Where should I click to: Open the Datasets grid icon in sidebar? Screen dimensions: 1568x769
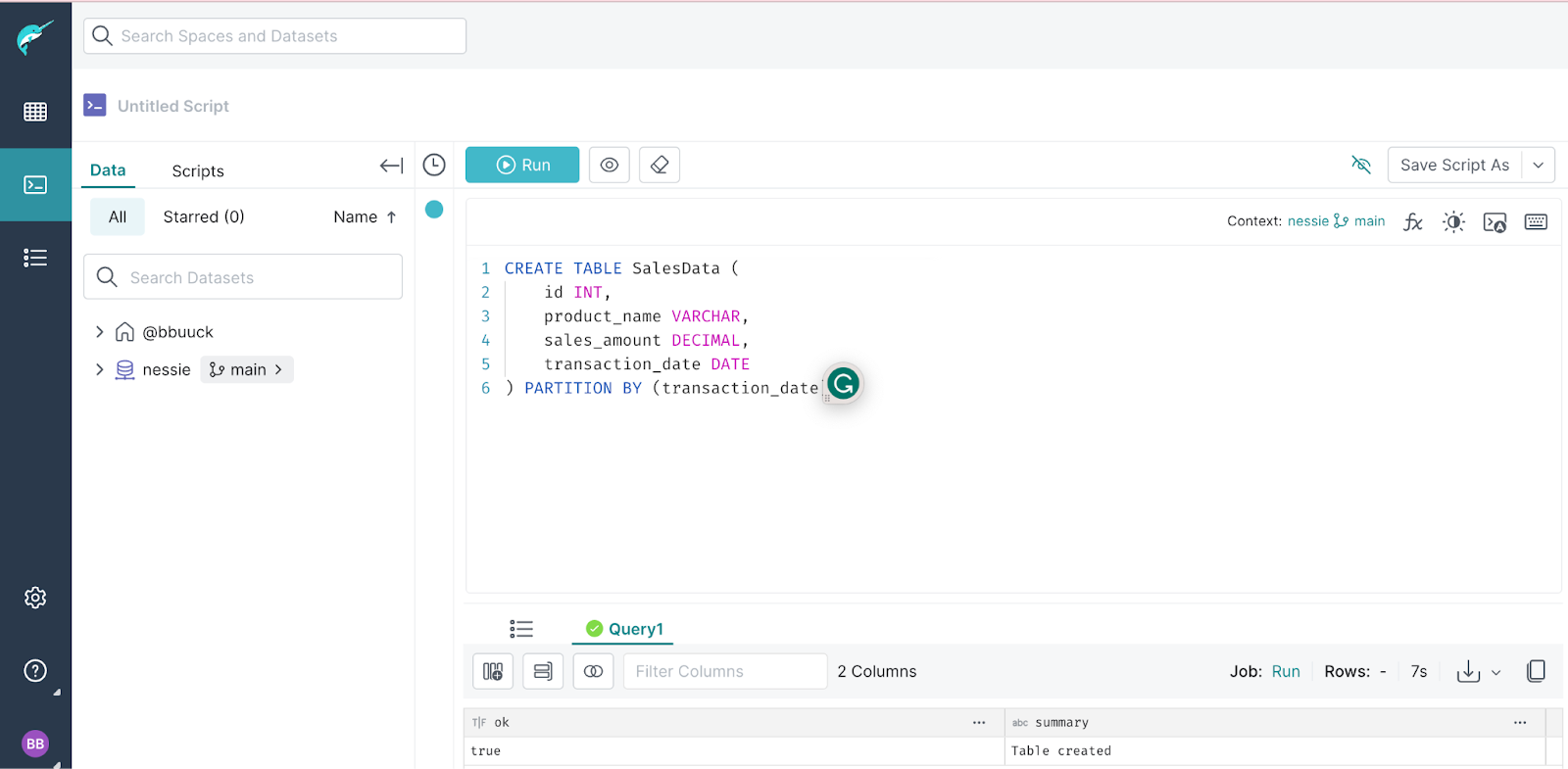(35, 112)
